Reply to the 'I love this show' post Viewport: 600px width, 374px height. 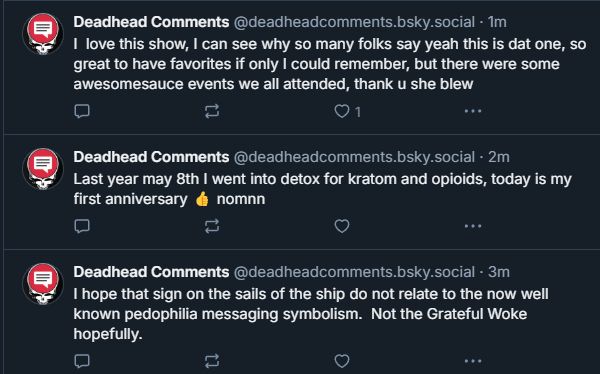click(82, 111)
